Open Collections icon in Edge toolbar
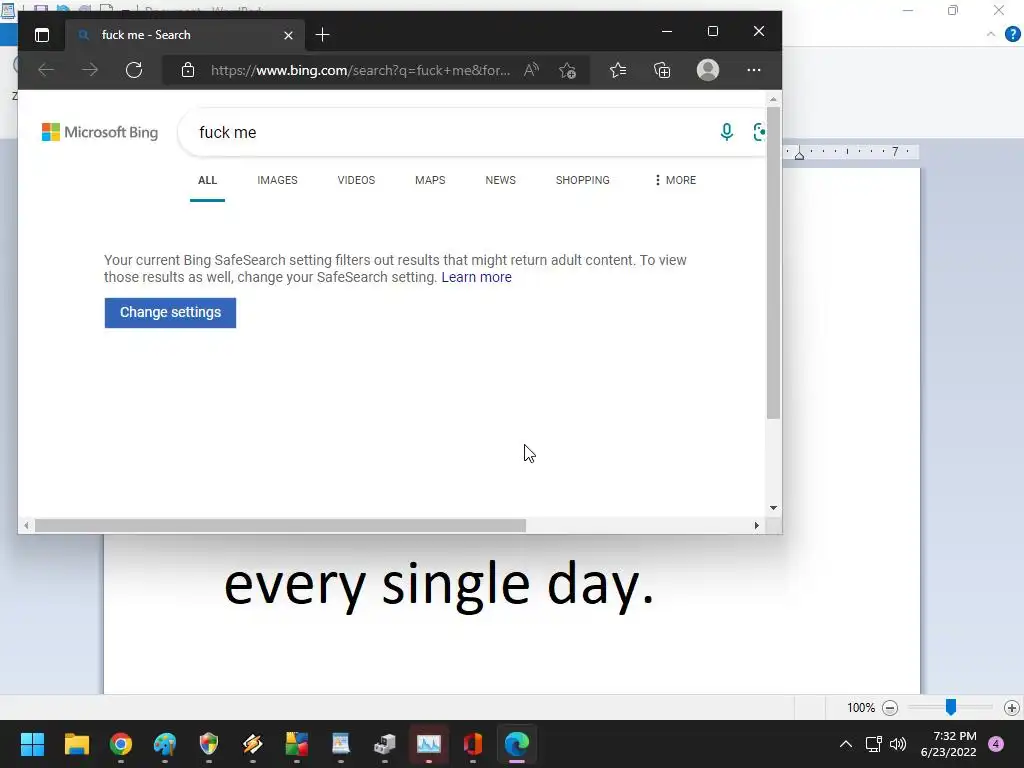 662,70
